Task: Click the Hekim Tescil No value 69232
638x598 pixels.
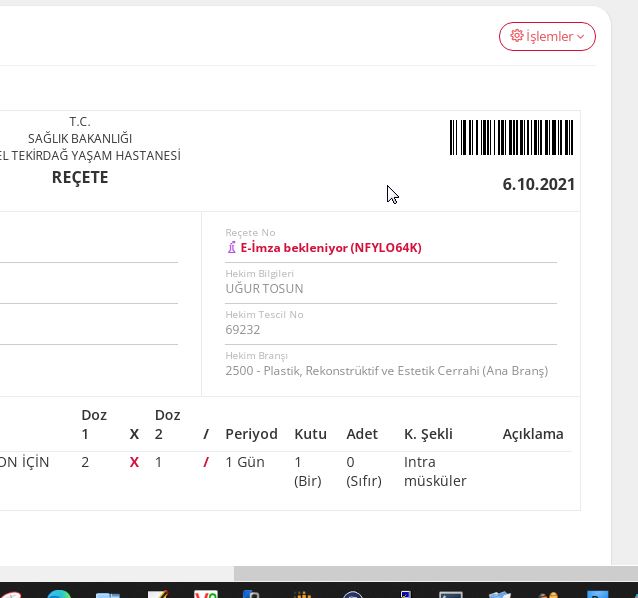Action: 243,329
